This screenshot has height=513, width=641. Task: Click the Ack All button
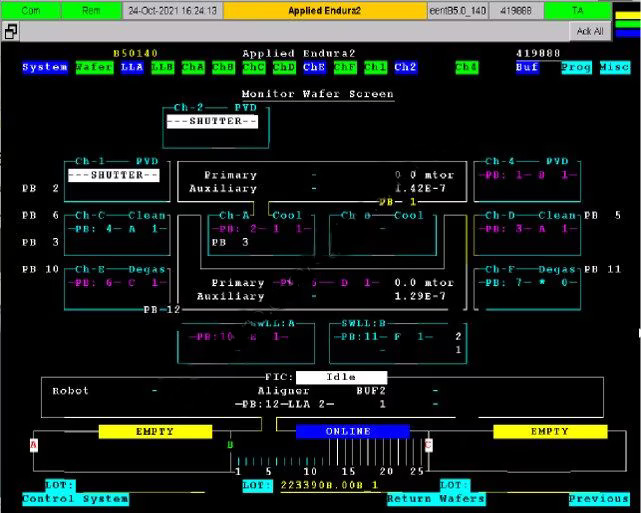[590, 31]
